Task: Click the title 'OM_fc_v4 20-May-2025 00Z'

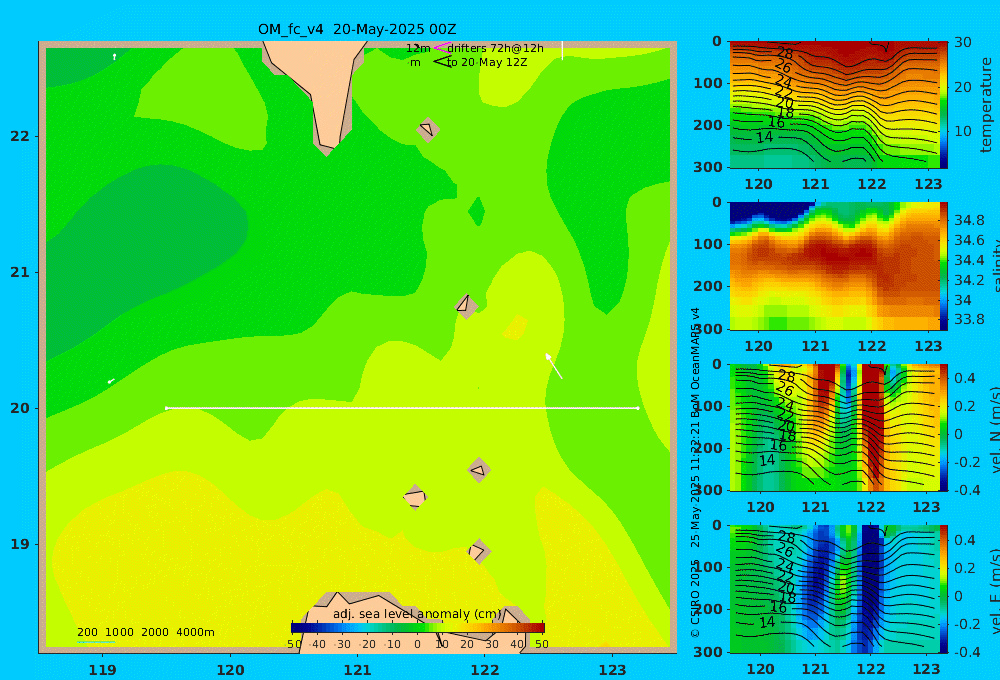Action: click(x=357, y=29)
